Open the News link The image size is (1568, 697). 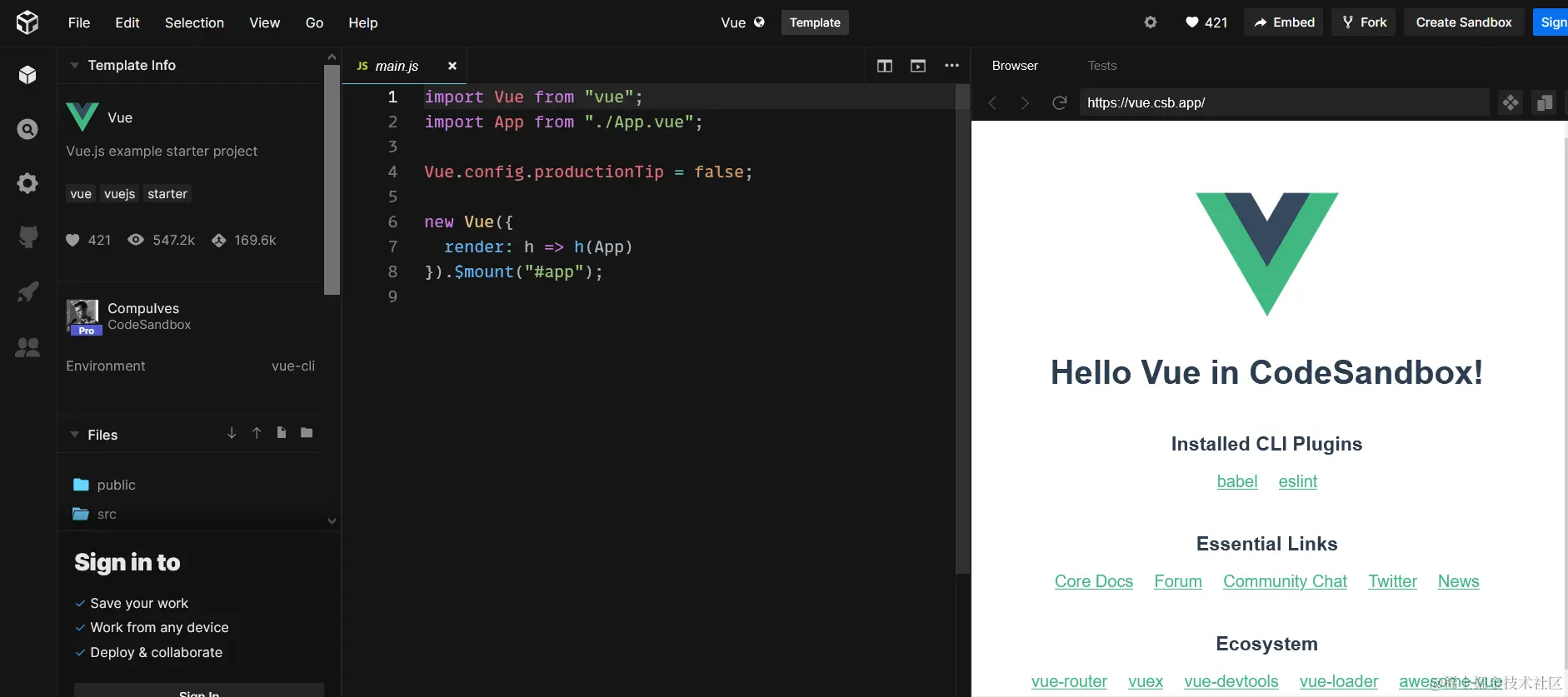pyautogui.click(x=1459, y=581)
